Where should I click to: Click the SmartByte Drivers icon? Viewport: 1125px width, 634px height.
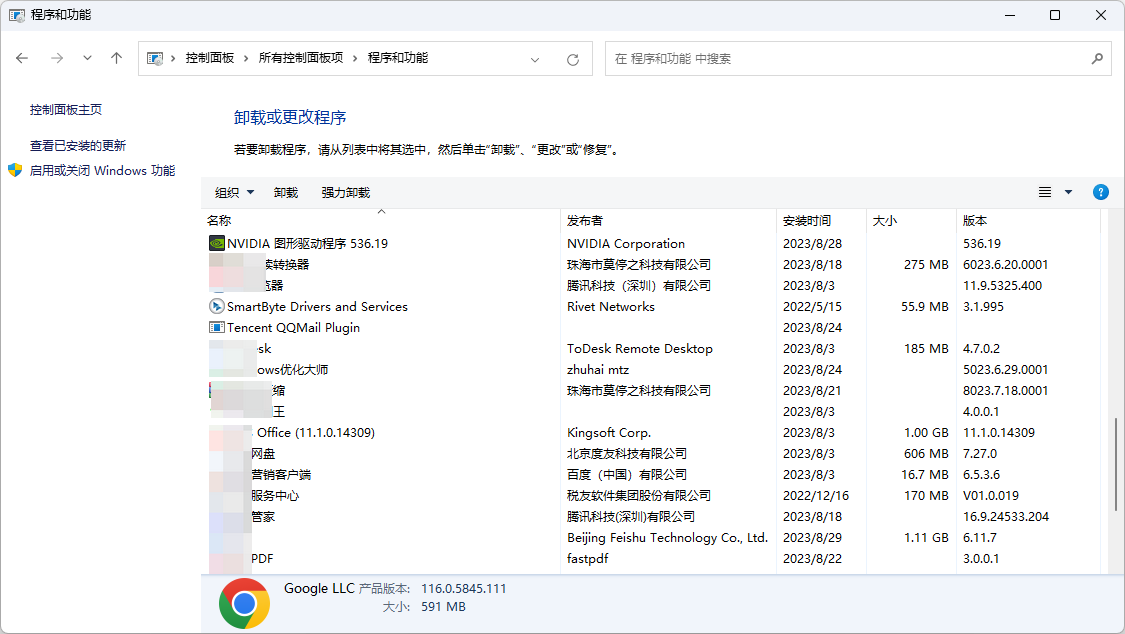click(x=217, y=307)
